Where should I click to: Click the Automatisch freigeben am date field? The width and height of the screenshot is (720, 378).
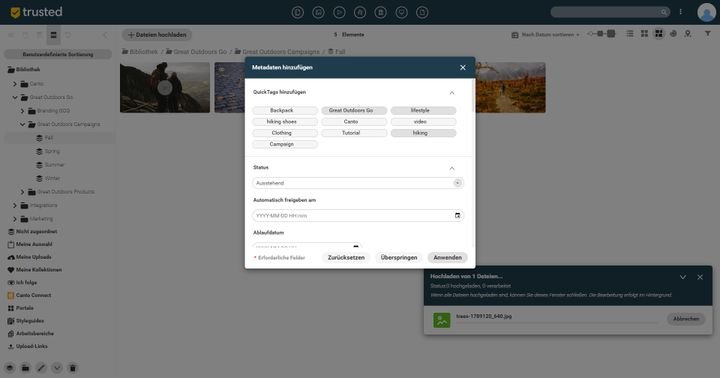pos(358,215)
